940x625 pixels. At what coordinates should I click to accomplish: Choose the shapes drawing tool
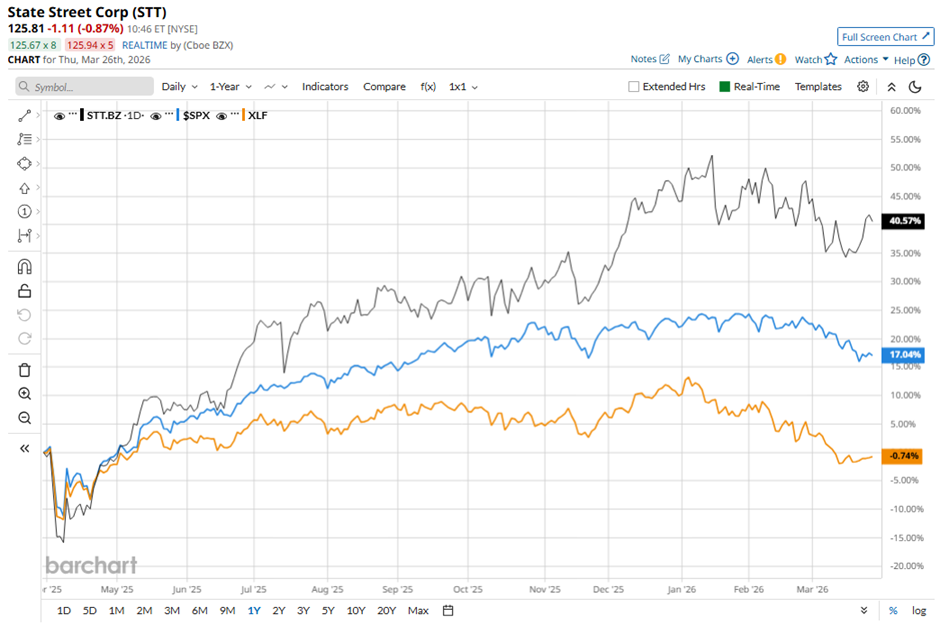[x=25, y=164]
